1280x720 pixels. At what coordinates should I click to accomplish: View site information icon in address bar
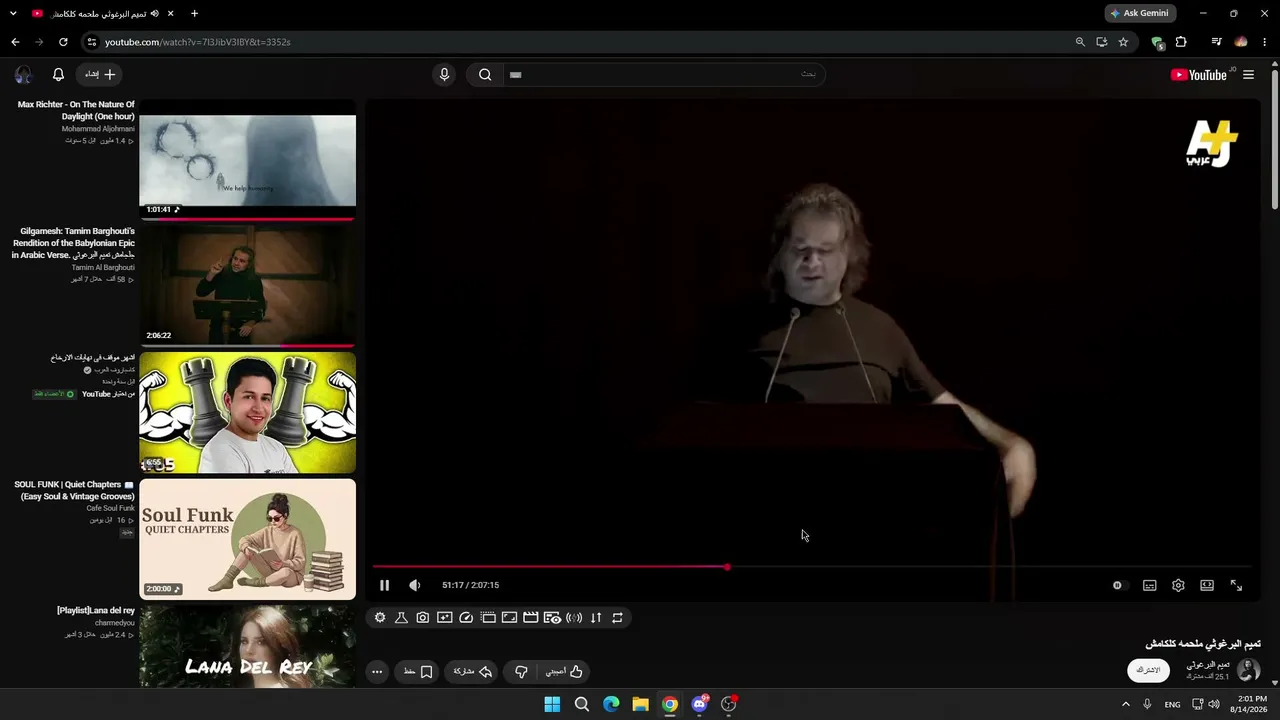click(x=91, y=42)
